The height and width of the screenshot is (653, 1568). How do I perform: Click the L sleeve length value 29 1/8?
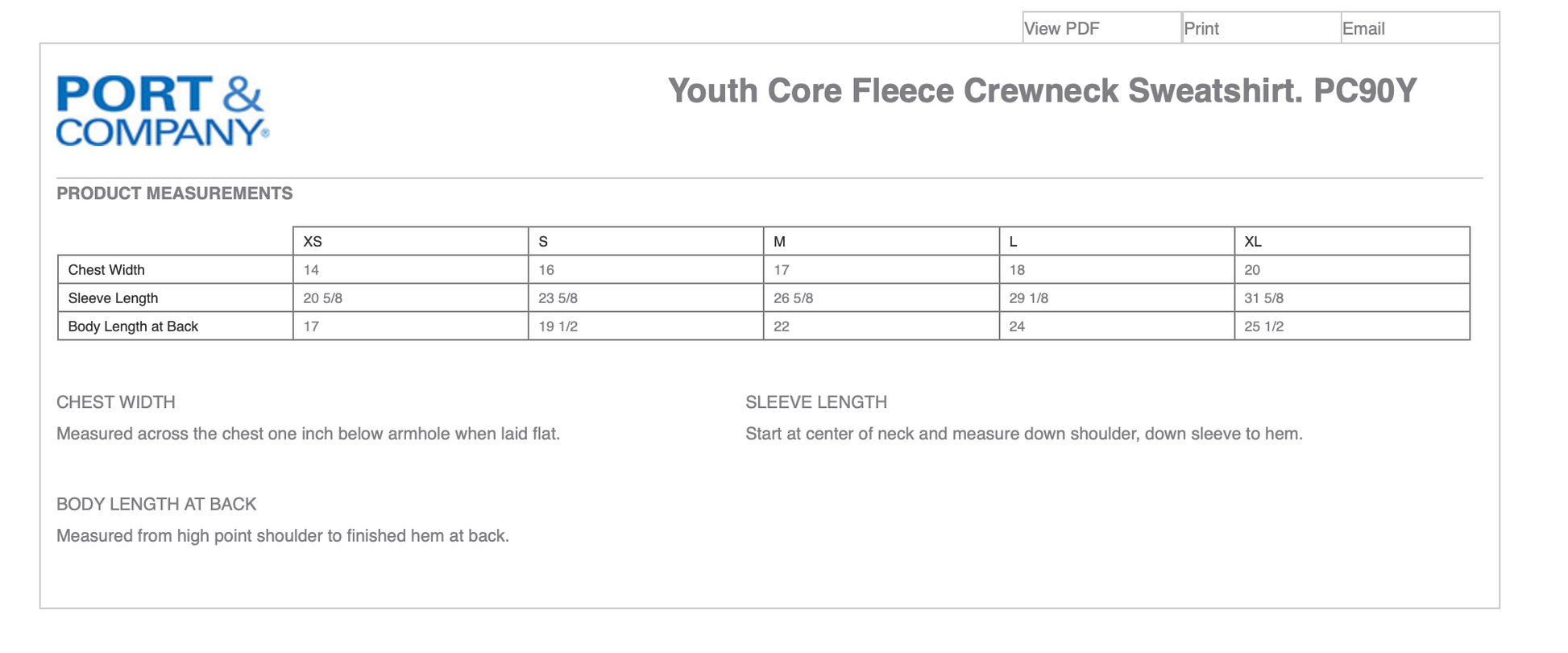(x=1028, y=298)
